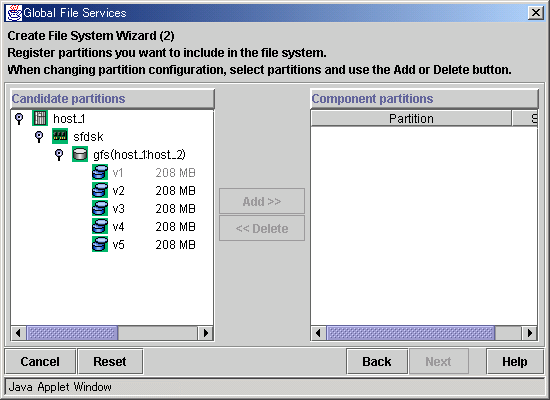Screen dimensions: 550x400
Task: Click the cut-off S column header
Action: tap(525, 119)
